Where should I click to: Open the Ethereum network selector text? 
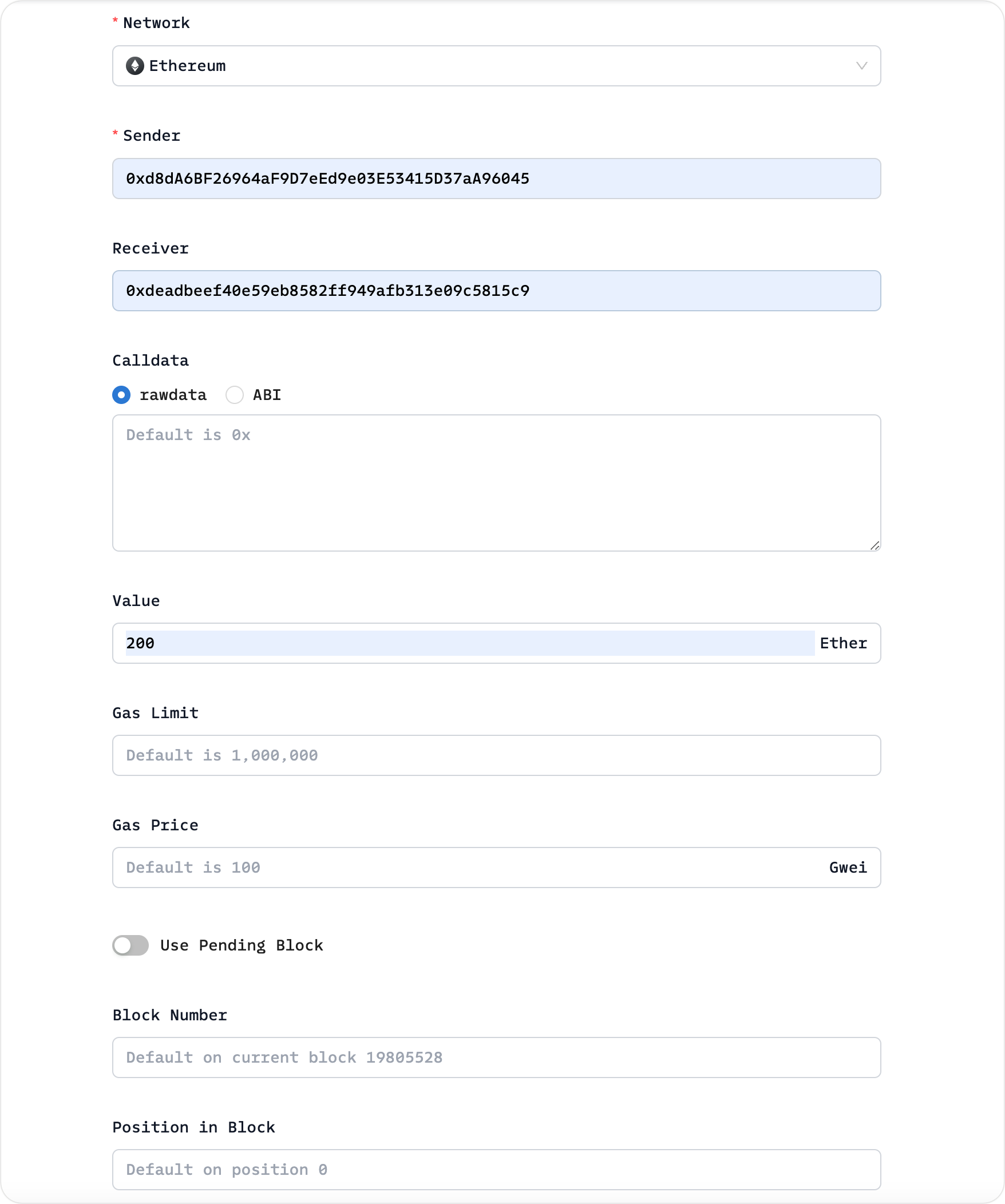coord(187,66)
